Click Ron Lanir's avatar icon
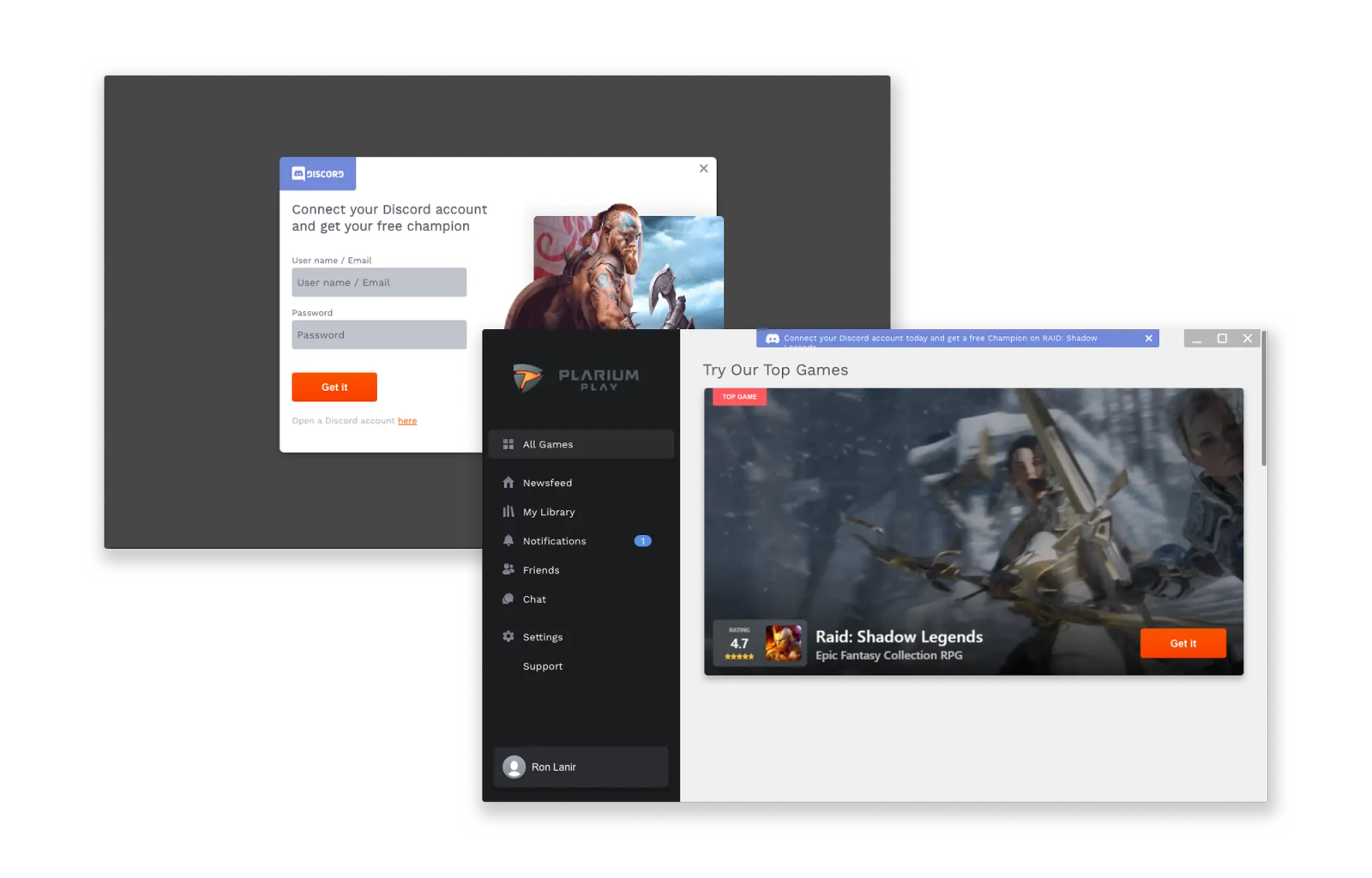Image resolution: width=1372 pixels, height=878 pixels. (514, 767)
